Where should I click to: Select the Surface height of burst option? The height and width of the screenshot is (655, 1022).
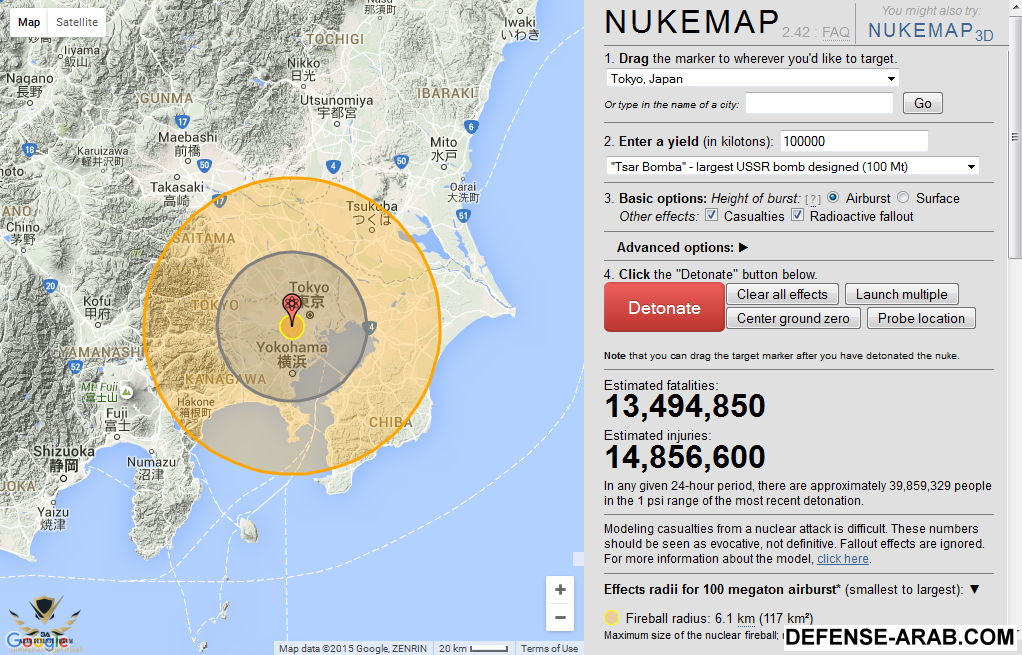(x=903, y=197)
